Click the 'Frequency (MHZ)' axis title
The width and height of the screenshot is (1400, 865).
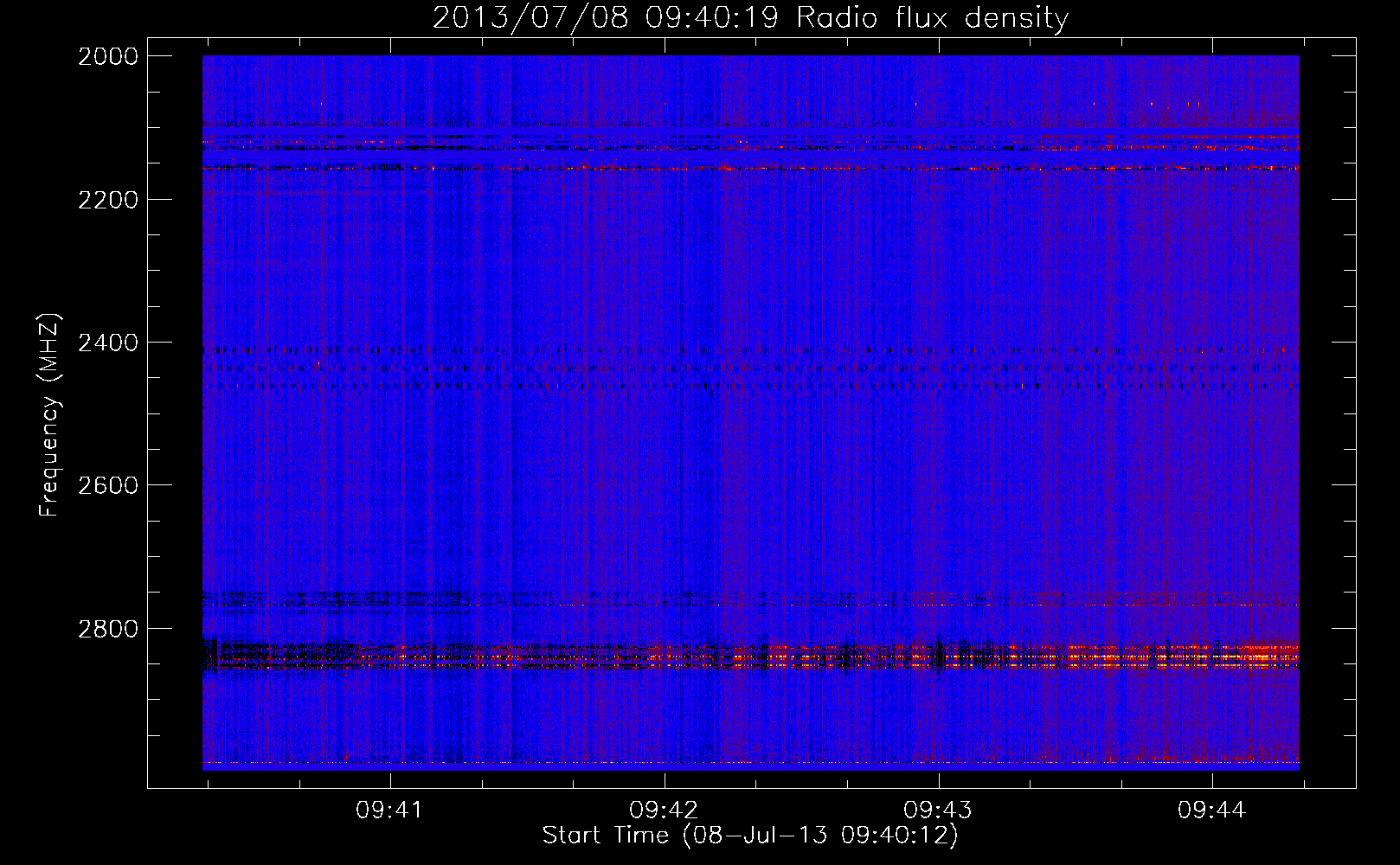coord(49,415)
